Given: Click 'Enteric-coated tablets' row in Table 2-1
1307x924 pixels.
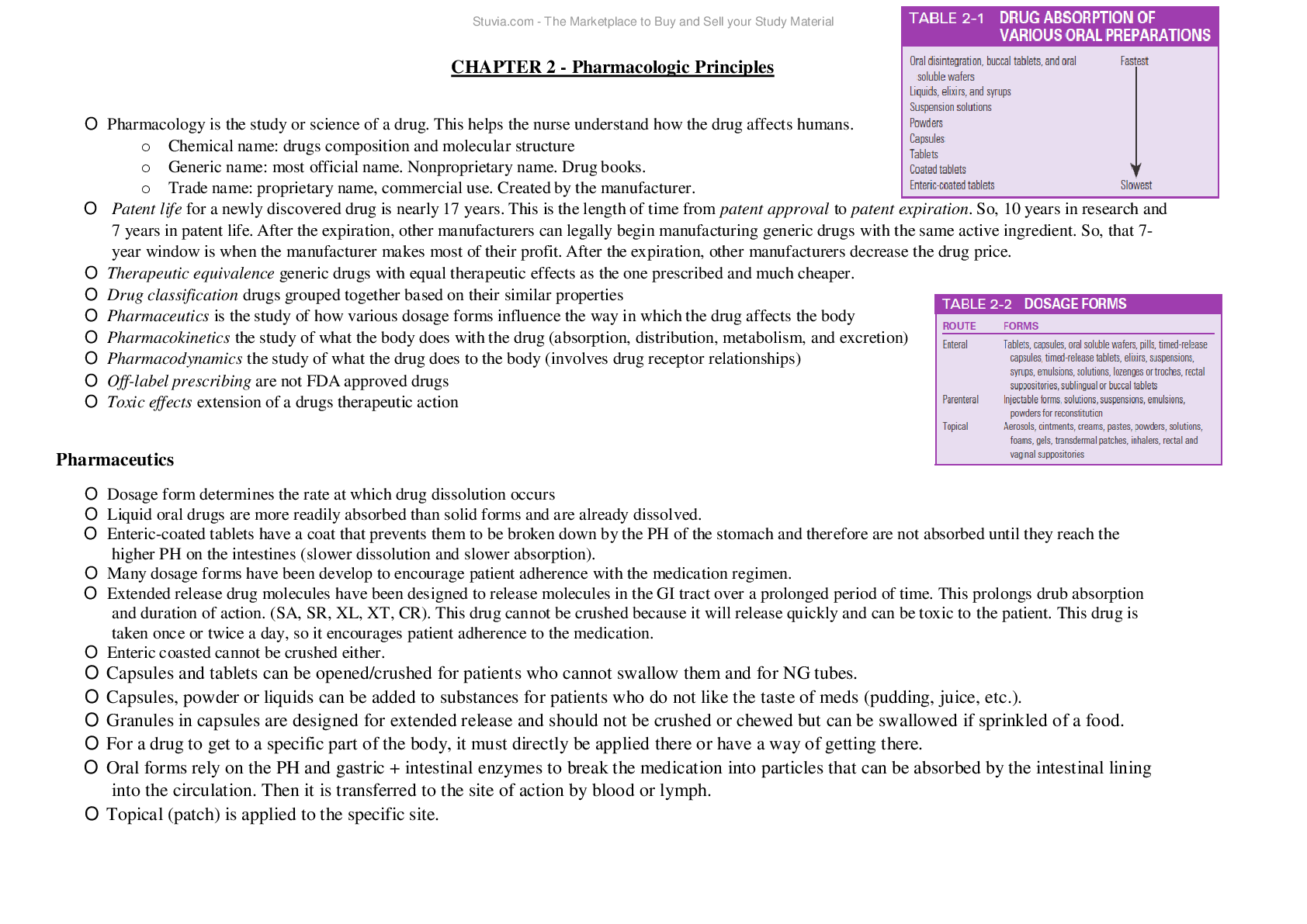Looking at the screenshot, I should coord(952,185).
